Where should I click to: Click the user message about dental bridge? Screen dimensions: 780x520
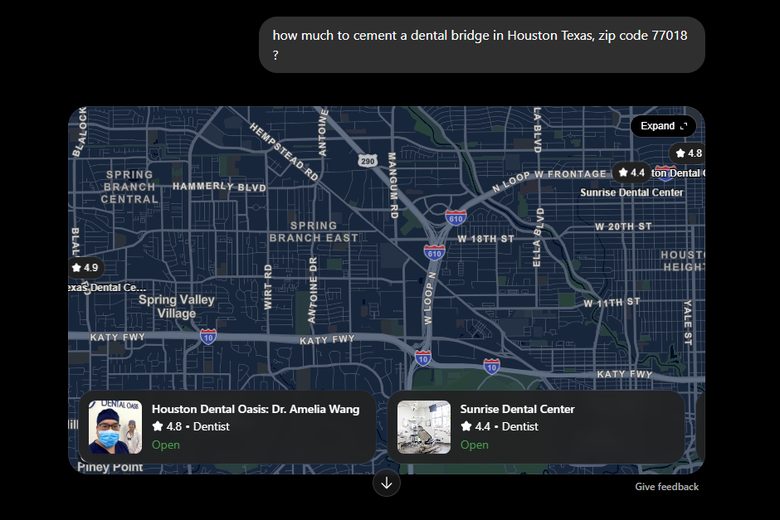click(482, 45)
